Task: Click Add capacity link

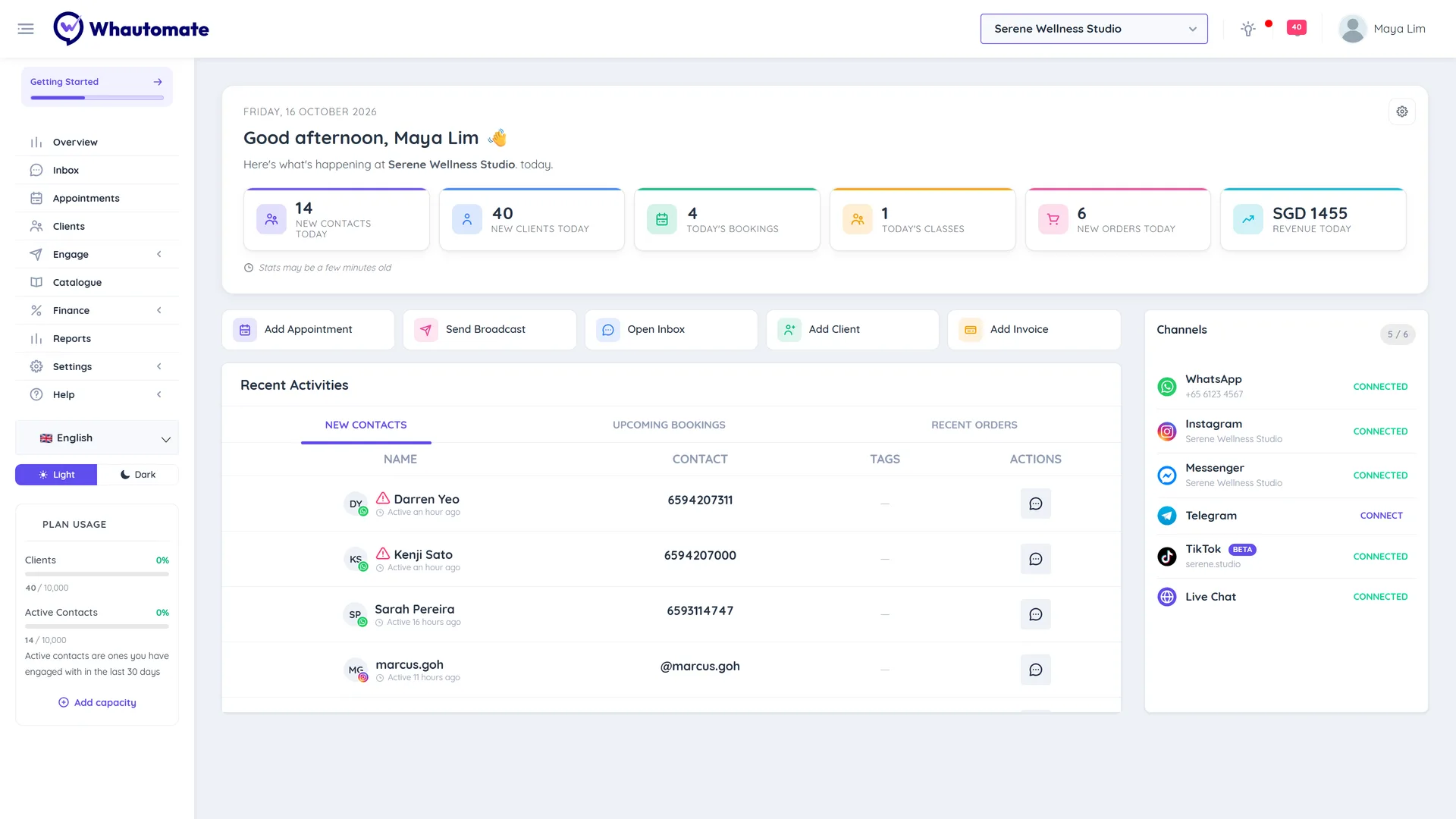Action: pyautogui.click(x=97, y=703)
